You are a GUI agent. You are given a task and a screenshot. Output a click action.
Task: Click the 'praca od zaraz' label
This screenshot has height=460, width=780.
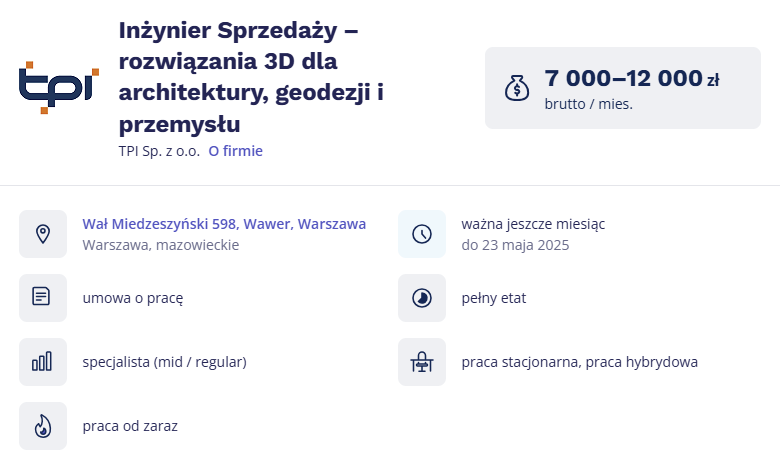(x=130, y=426)
